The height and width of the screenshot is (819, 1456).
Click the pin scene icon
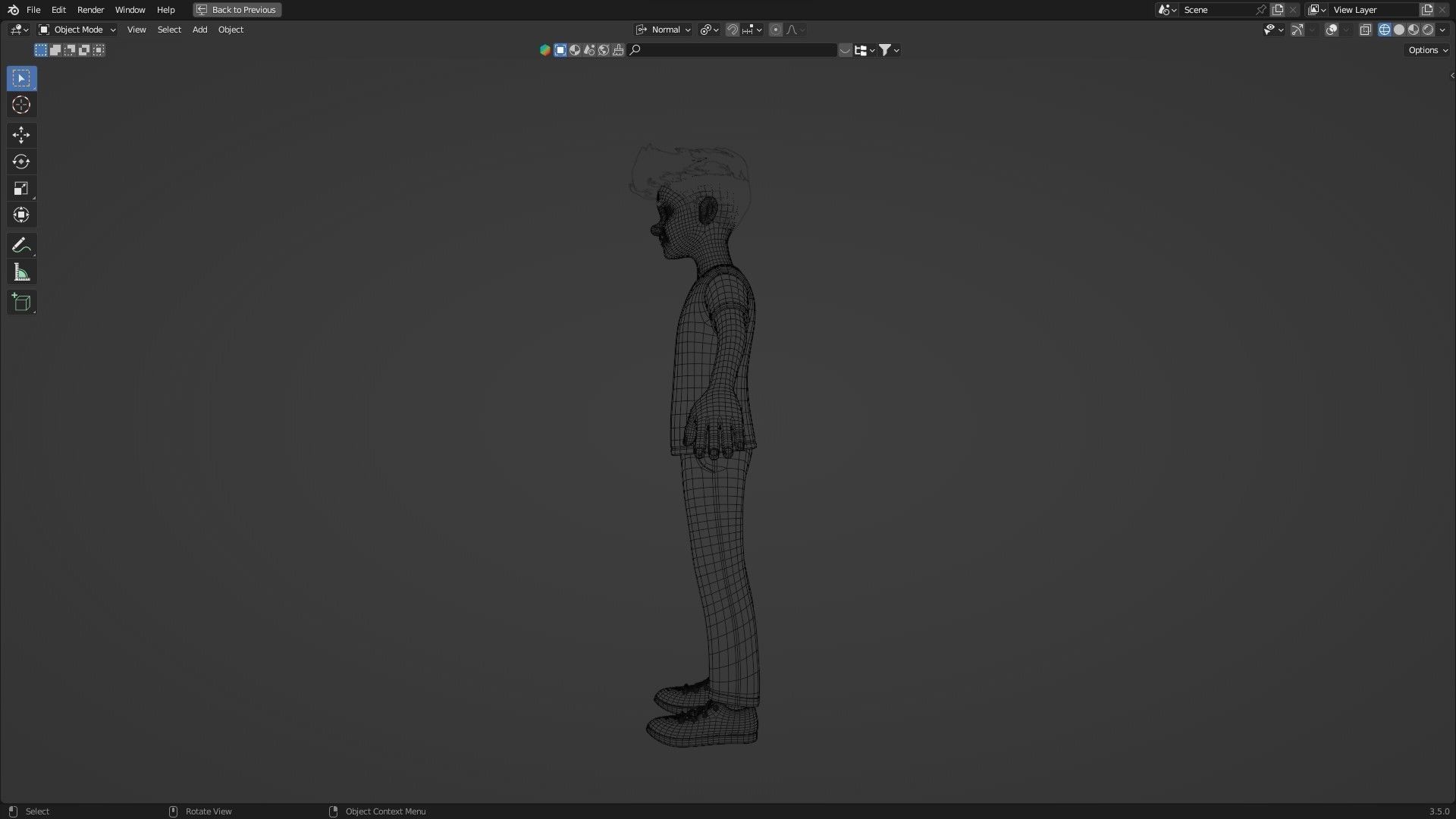click(x=1261, y=10)
